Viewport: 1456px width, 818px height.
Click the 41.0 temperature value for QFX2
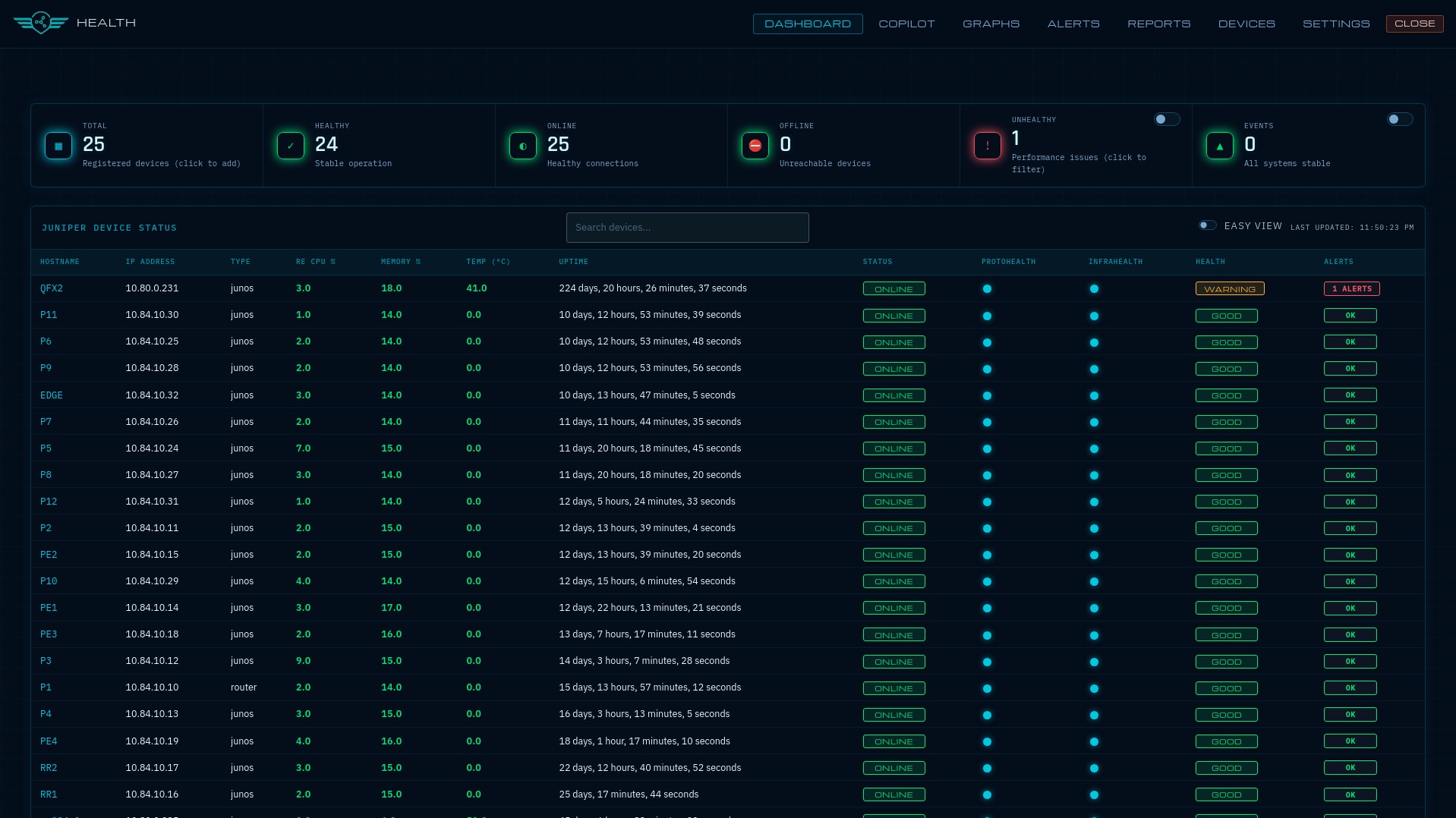(x=476, y=288)
